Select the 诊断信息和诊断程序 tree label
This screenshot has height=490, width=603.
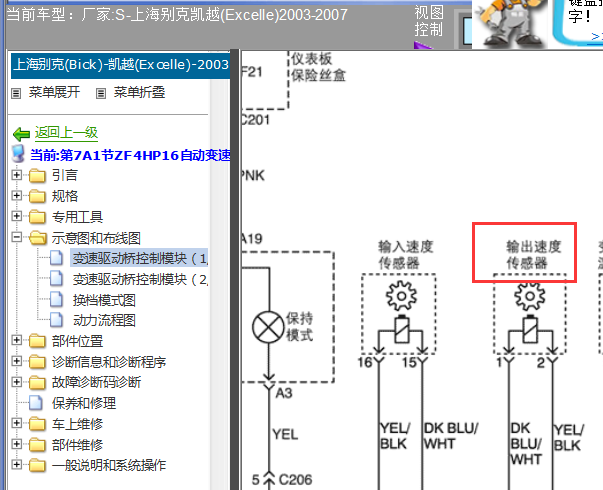tap(109, 362)
